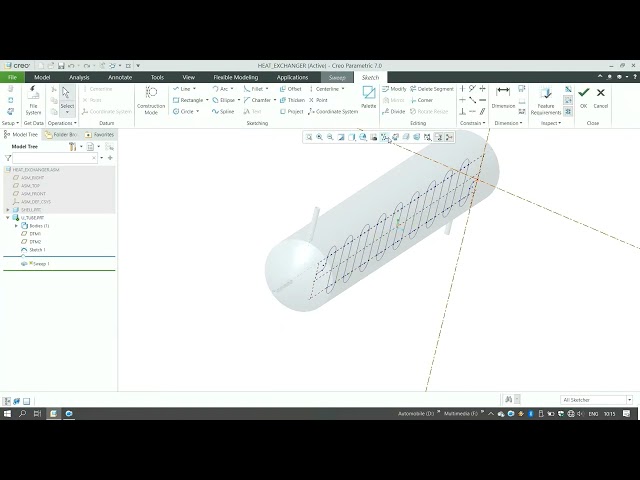Viewport: 640px width, 480px height.
Task: Click the Divide editing tool
Action: (393, 111)
